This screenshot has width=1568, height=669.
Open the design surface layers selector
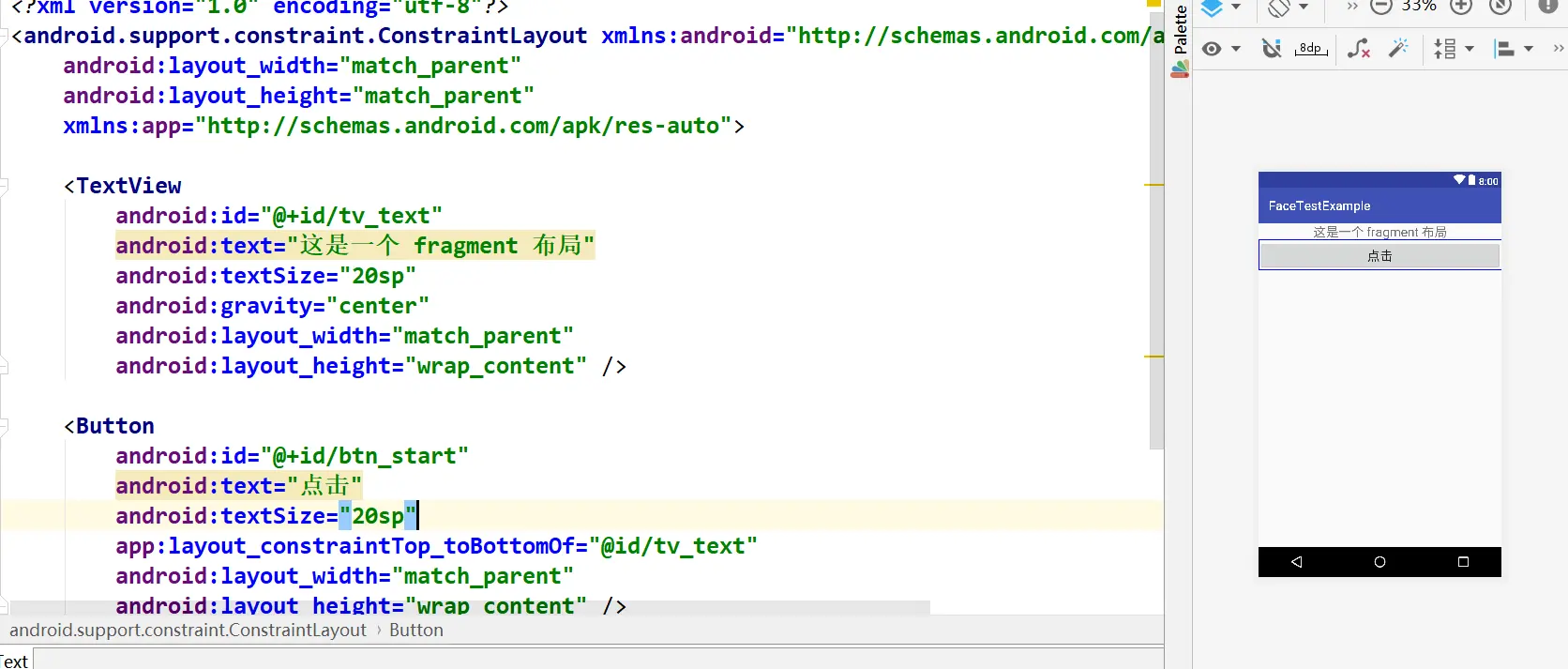point(1213,8)
